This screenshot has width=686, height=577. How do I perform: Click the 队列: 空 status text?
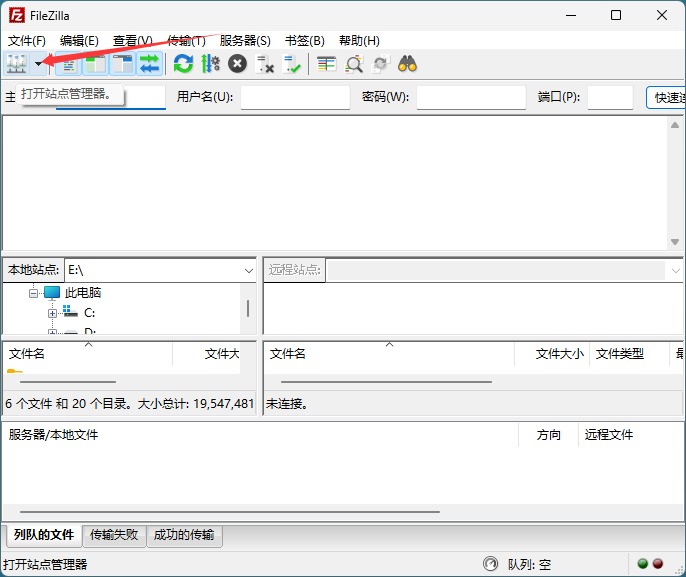click(529, 564)
